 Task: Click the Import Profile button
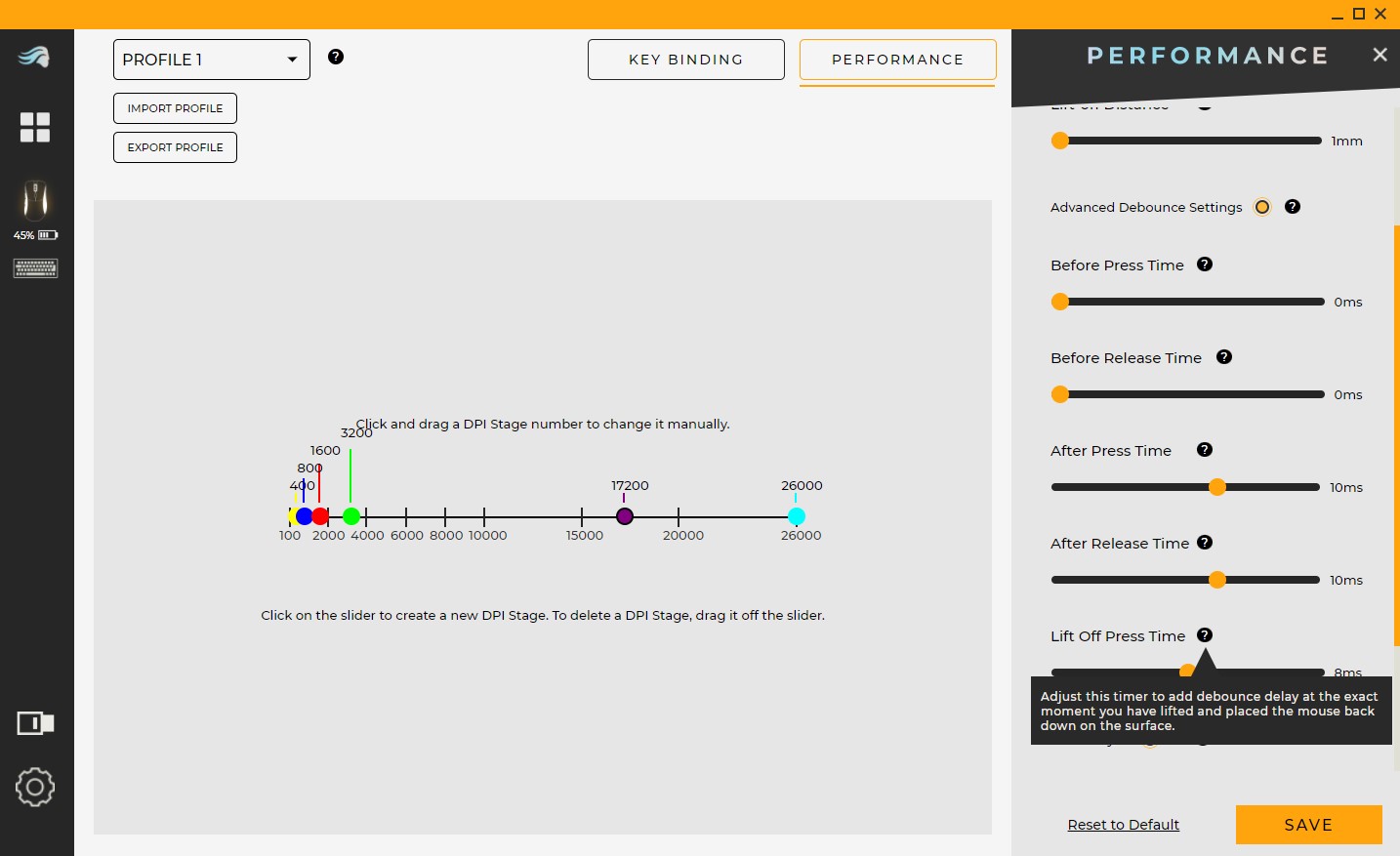[175, 108]
